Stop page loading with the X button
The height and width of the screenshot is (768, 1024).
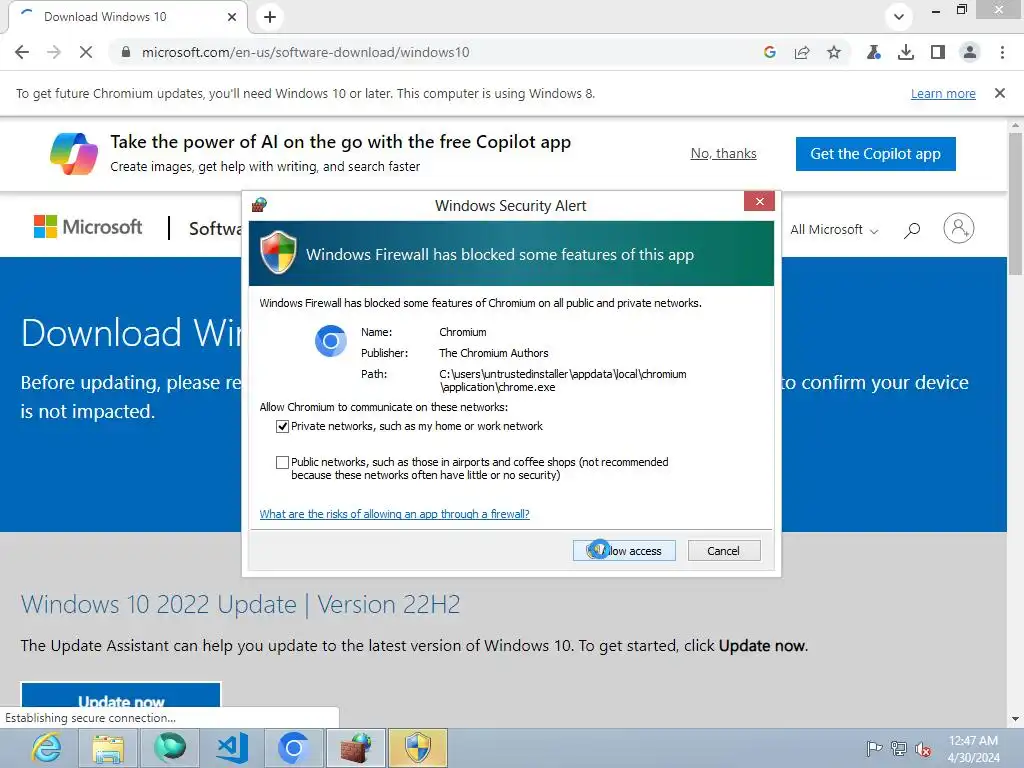86,52
